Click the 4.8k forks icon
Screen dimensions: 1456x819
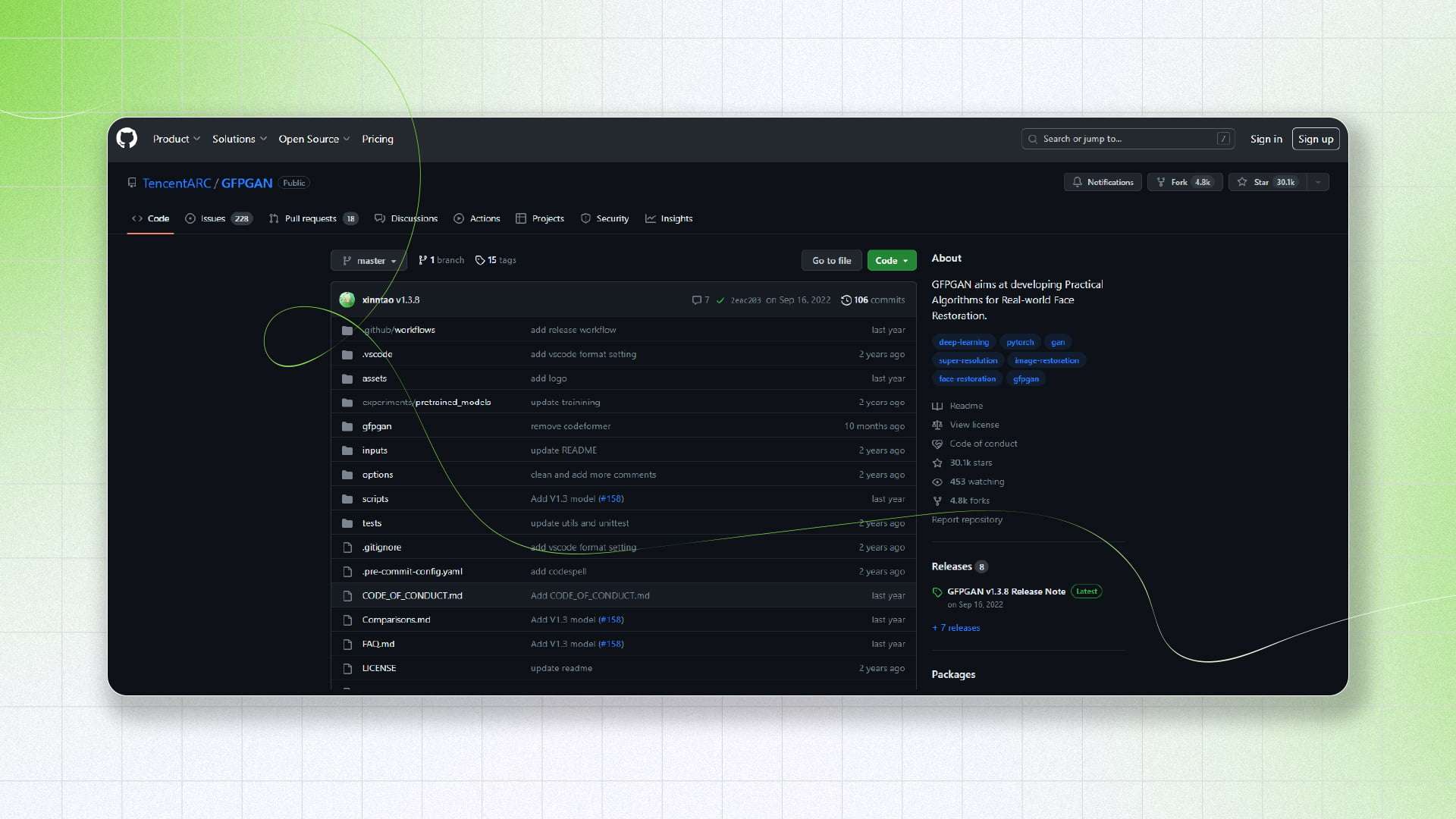(937, 501)
